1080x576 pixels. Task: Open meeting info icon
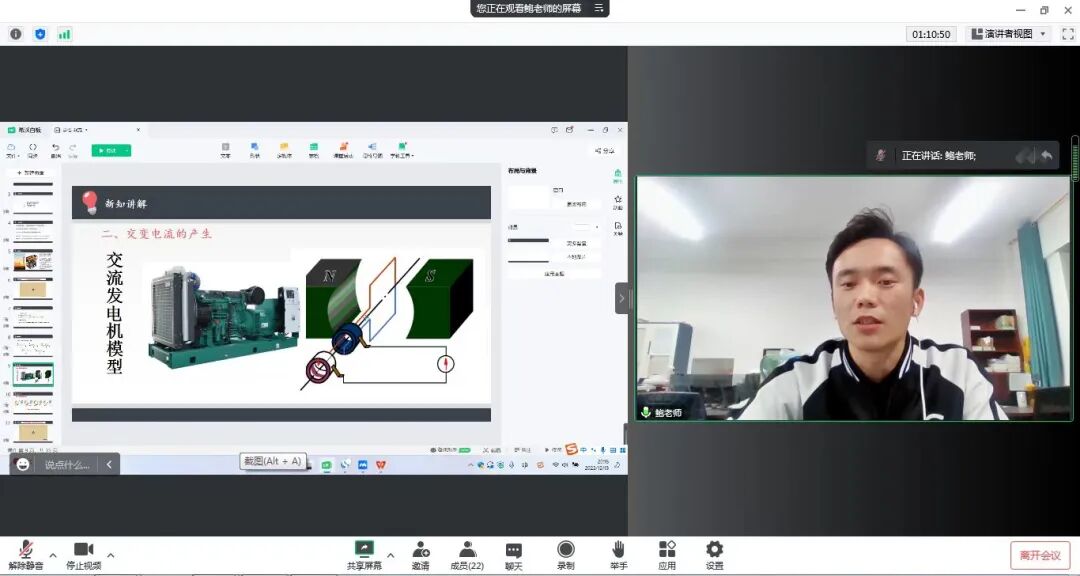16,34
